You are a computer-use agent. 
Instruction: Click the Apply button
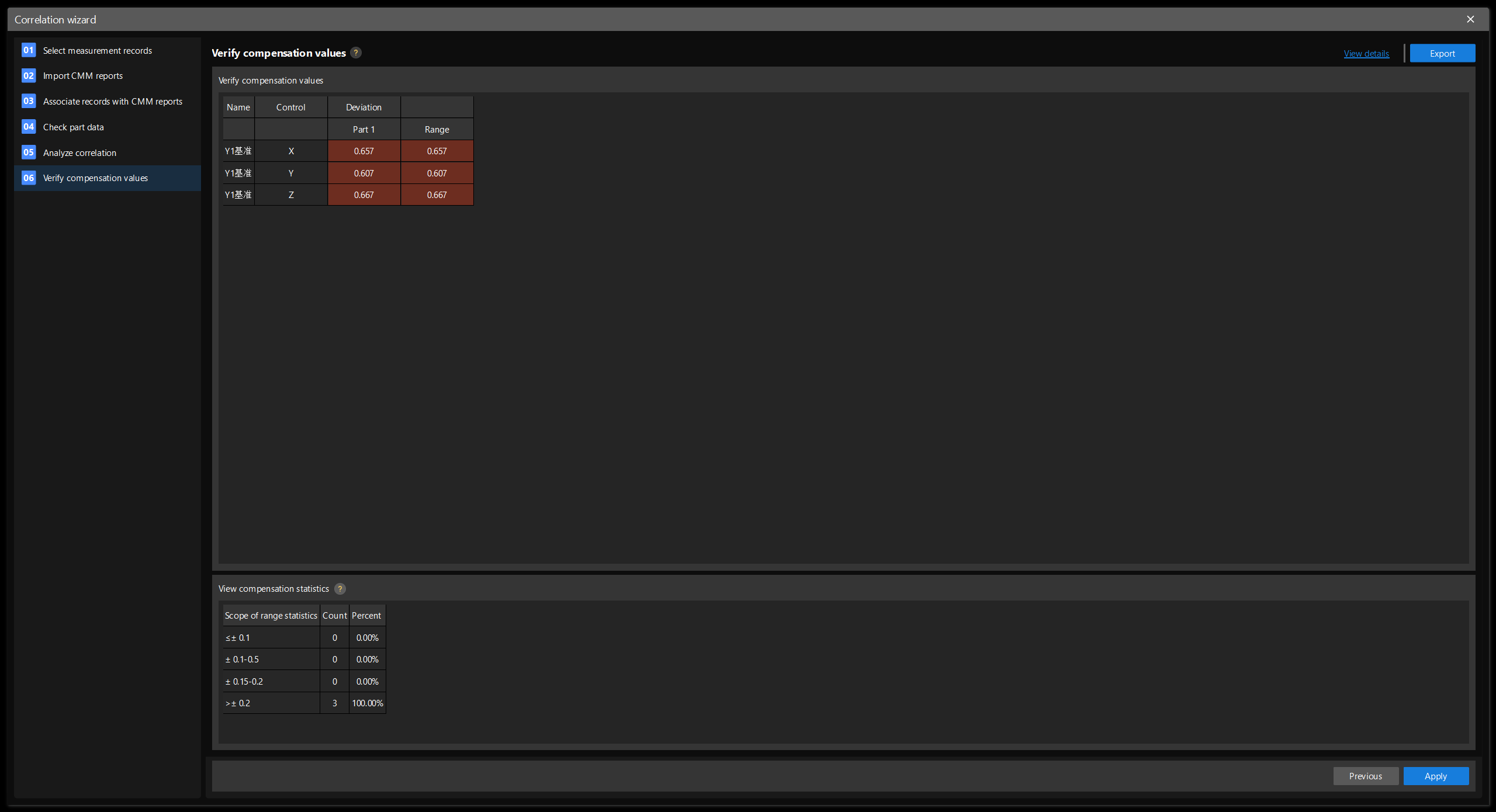pyautogui.click(x=1436, y=776)
